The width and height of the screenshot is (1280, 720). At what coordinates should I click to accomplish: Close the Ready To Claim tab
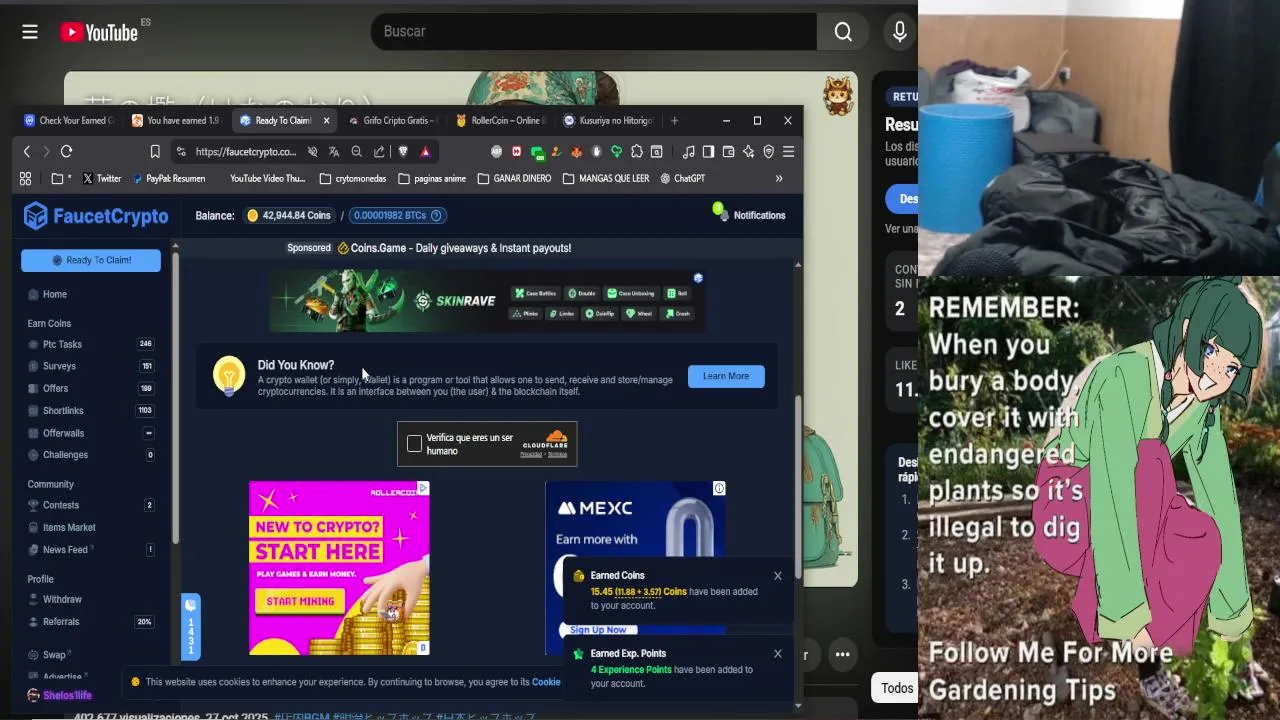[326, 121]
